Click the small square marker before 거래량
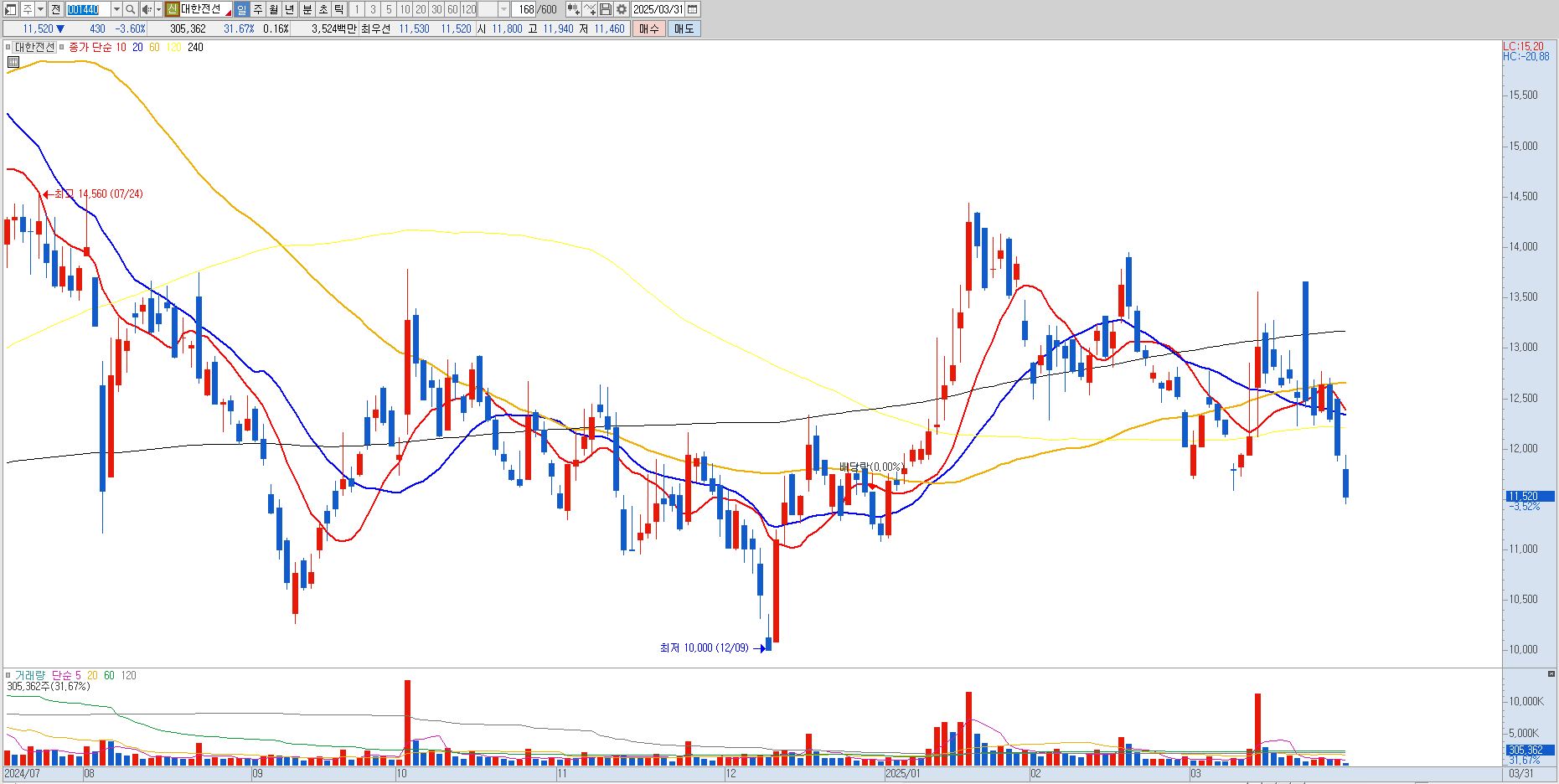This screenshot has width=1559, height=784. coord(8,675)
